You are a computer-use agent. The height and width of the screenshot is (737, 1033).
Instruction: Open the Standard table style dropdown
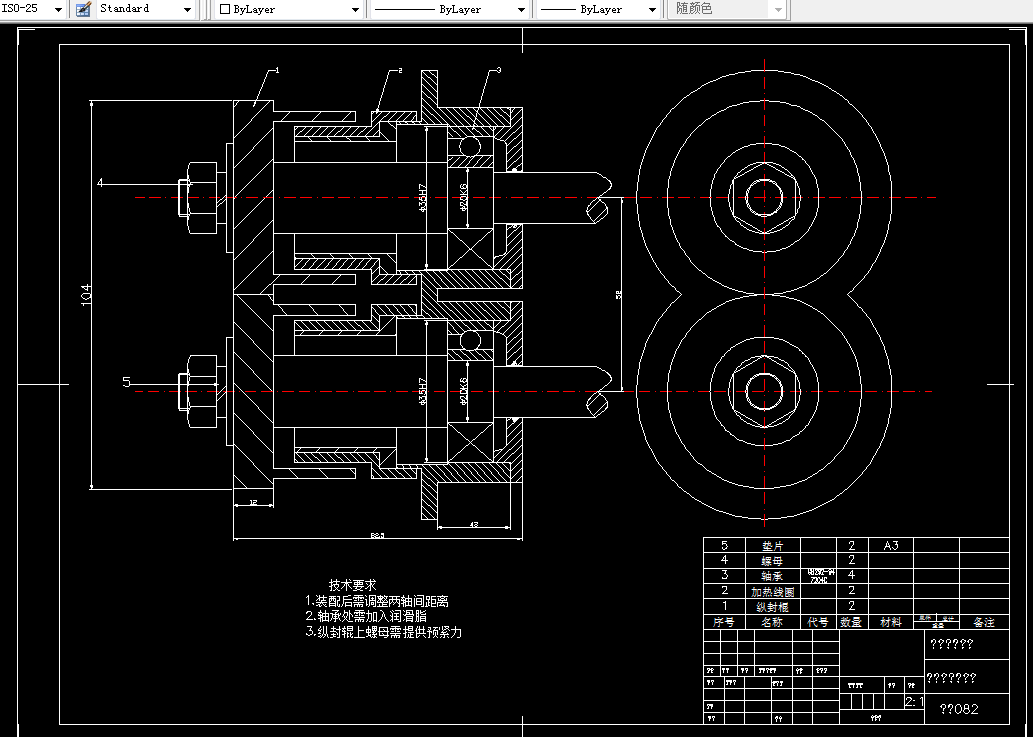[187, 9]
